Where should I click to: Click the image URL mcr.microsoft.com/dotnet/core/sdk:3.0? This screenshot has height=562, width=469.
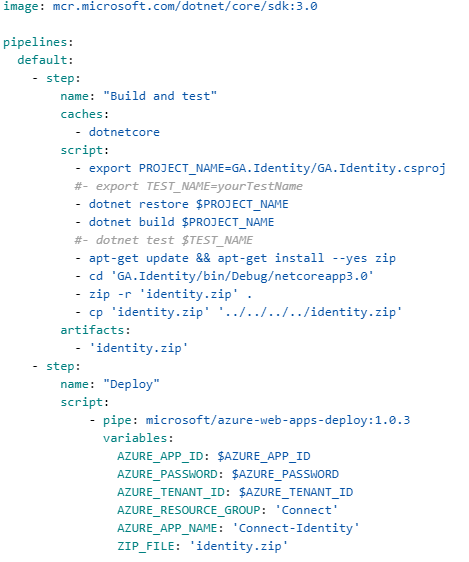185,6
